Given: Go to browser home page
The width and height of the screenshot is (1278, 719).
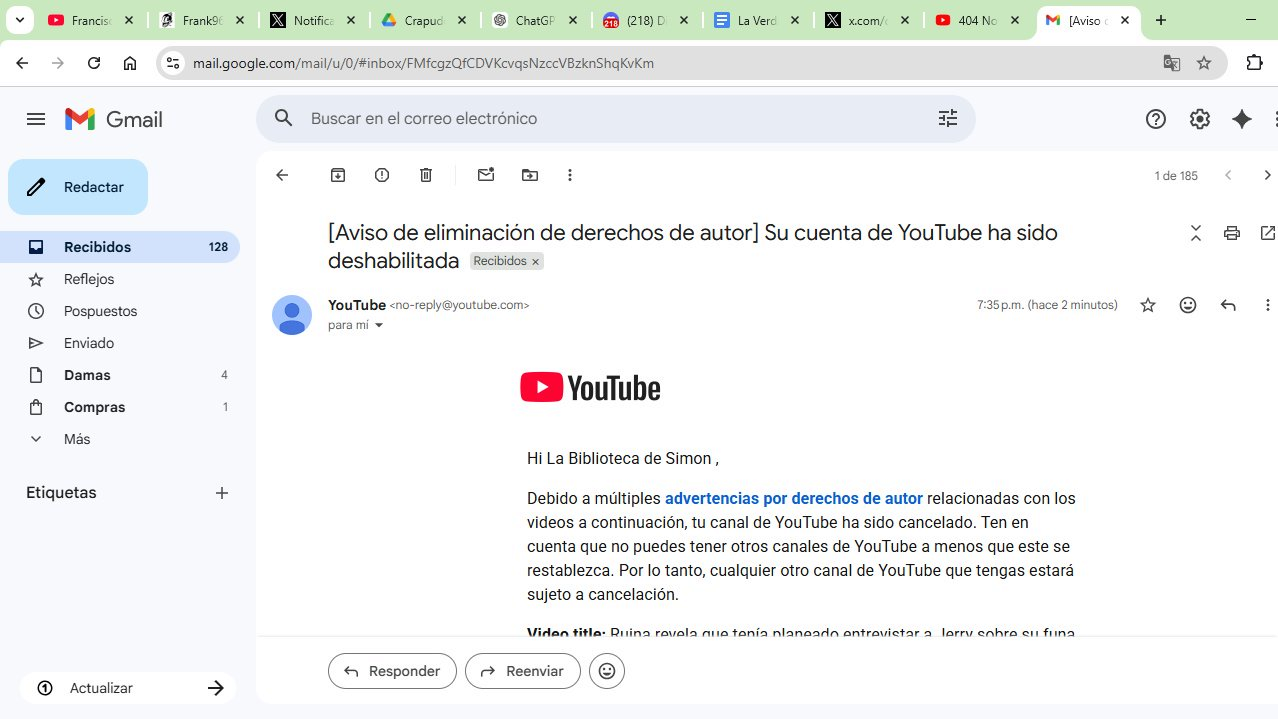Looking at the screenshot, I should pyautogui.click(x=130, y=63).
